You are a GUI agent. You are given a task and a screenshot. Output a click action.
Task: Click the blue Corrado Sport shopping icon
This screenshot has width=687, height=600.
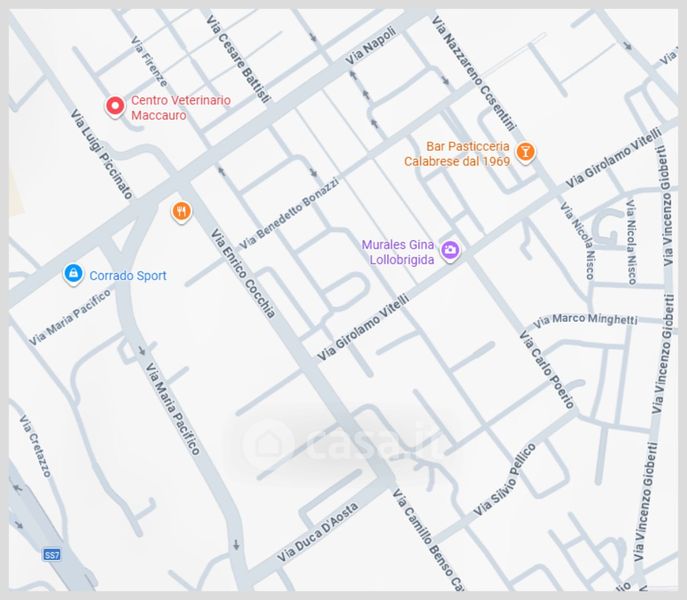coord(72,274)
